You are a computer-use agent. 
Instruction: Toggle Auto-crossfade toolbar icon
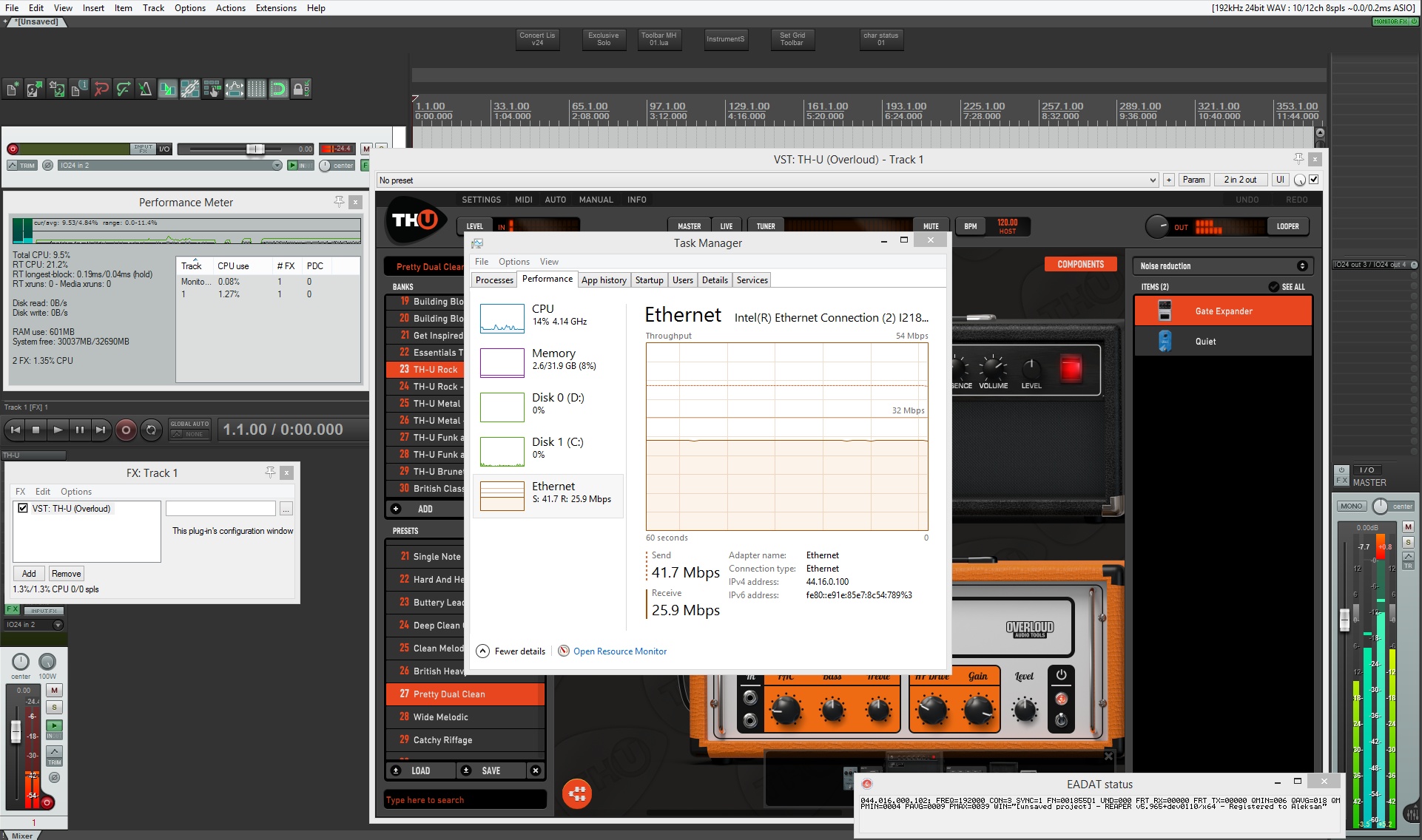point(168,89)
